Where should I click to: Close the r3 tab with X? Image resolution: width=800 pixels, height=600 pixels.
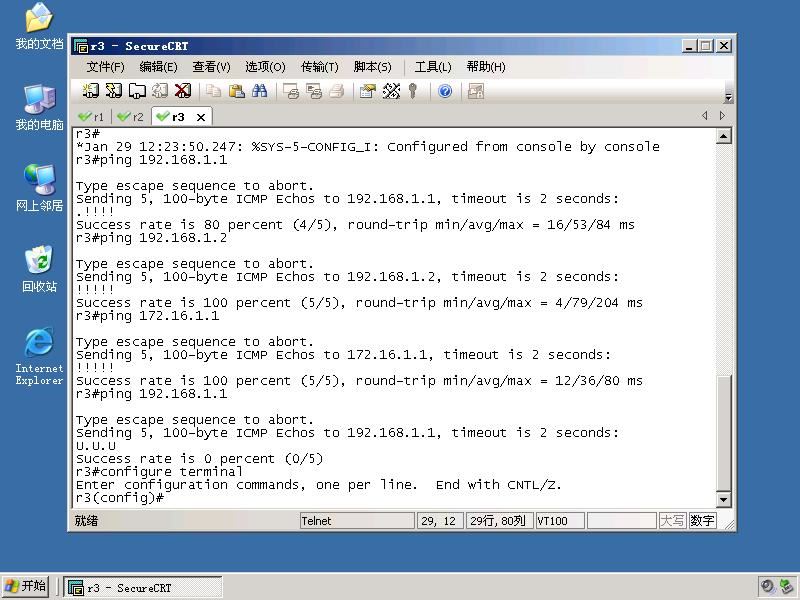pos(201,117)
